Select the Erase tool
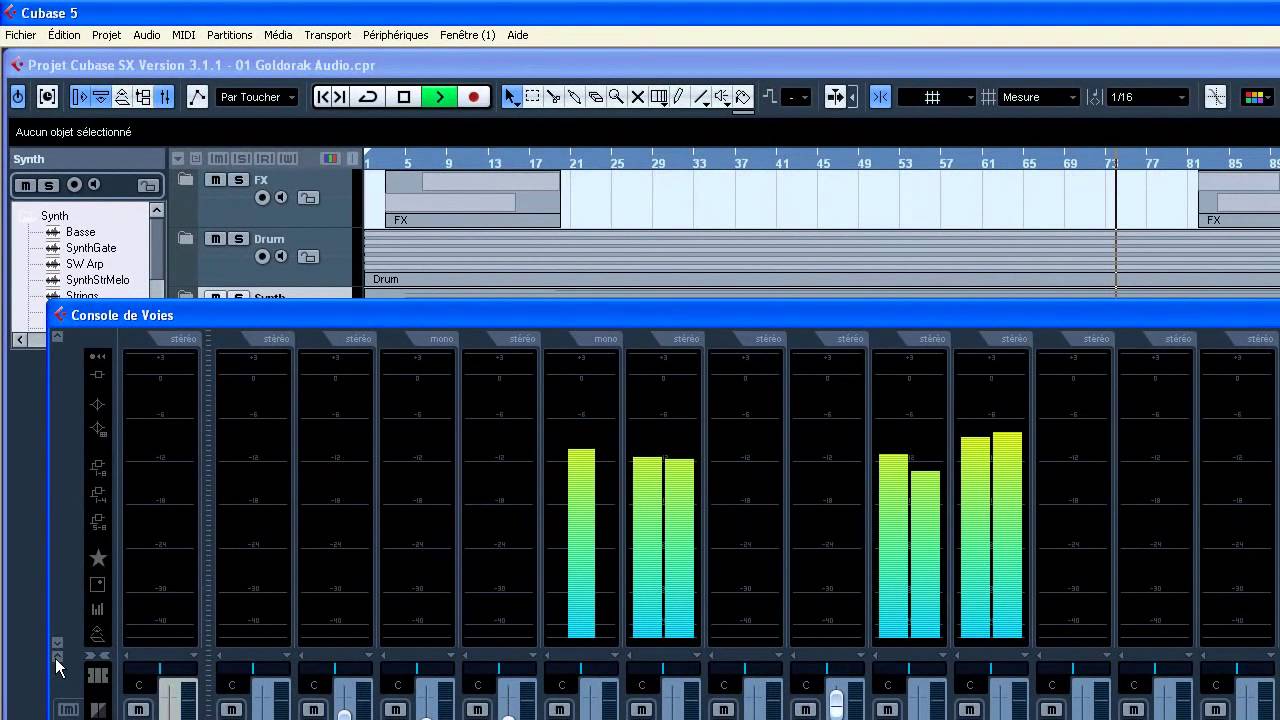Image resolution: width=1280 pixels, height=720 pixels. (596, 97)
